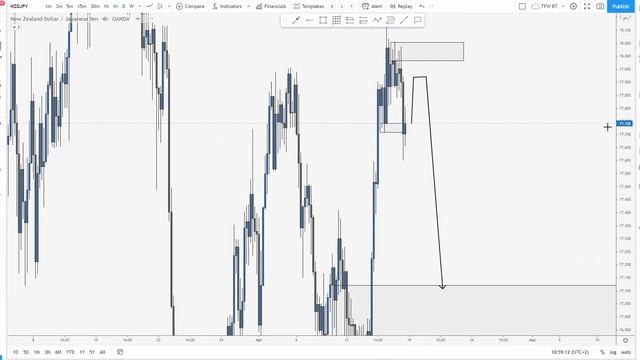640x360 pixels.
Task: Select the 1h timeframe
Action: [x=107, y=6]
